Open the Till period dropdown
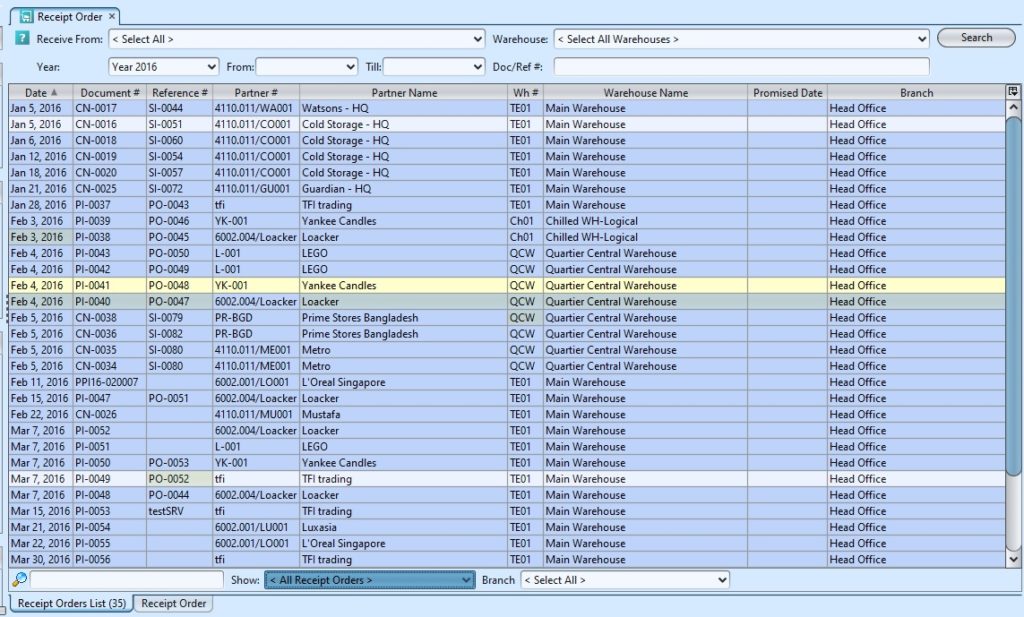 click(x=434, y=67)
